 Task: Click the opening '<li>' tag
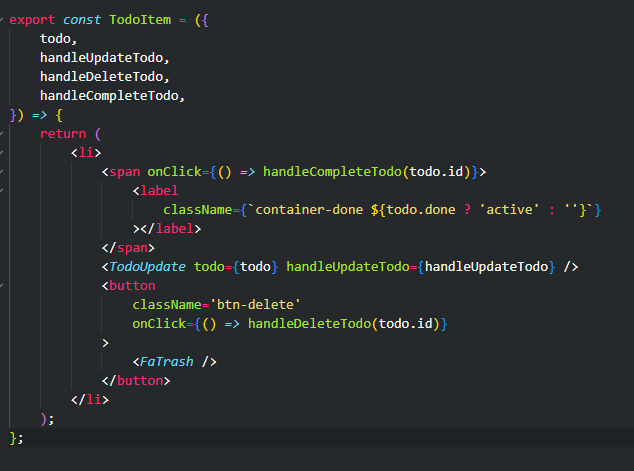click(86, 153)
